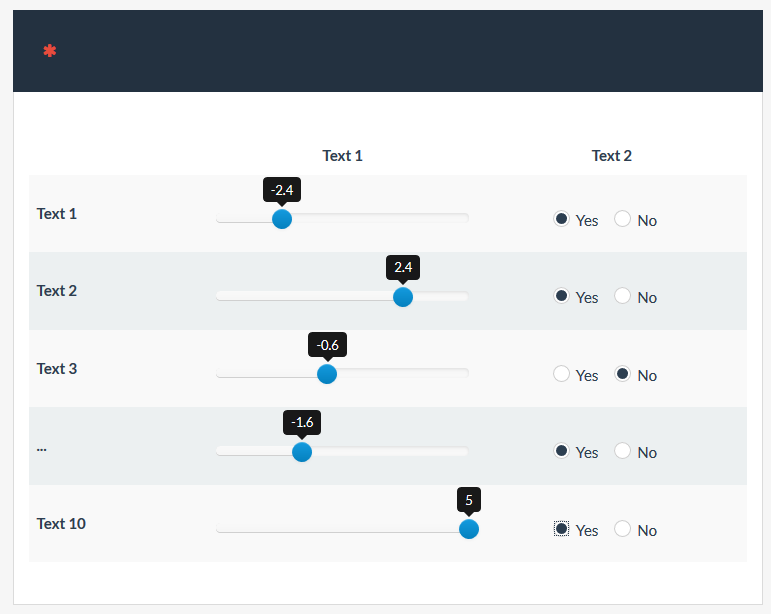Choose No radio in Text 2 row
The height and width of the screenshot is (614, 771).
coord(622,296)
